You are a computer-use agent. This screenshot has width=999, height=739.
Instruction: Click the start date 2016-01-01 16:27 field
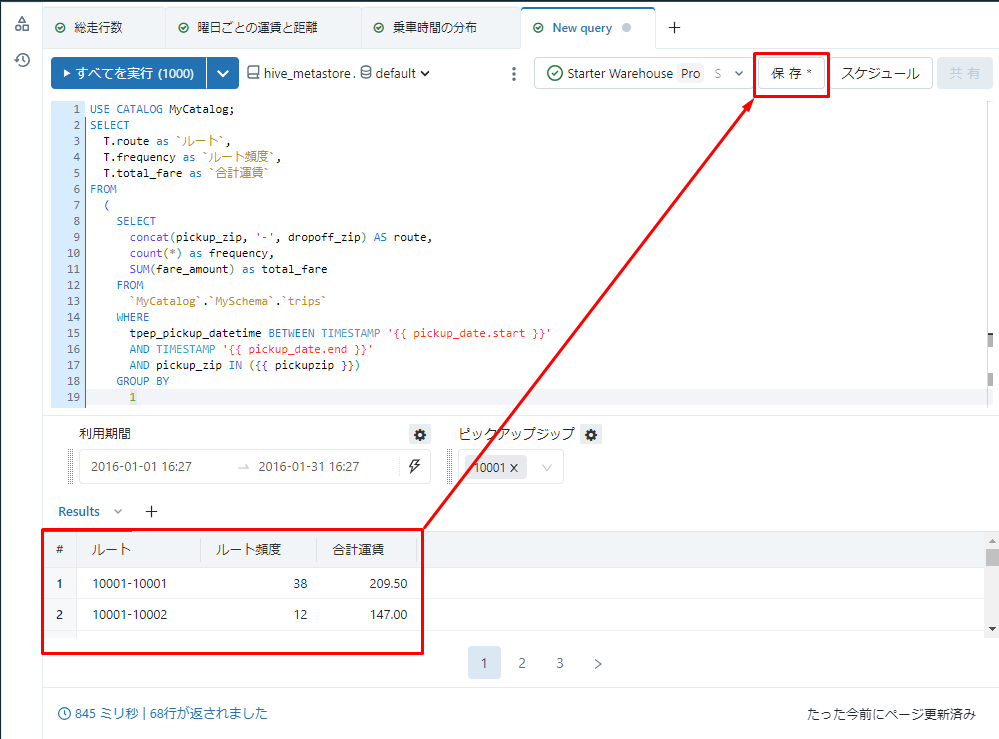tap(141, 467)
